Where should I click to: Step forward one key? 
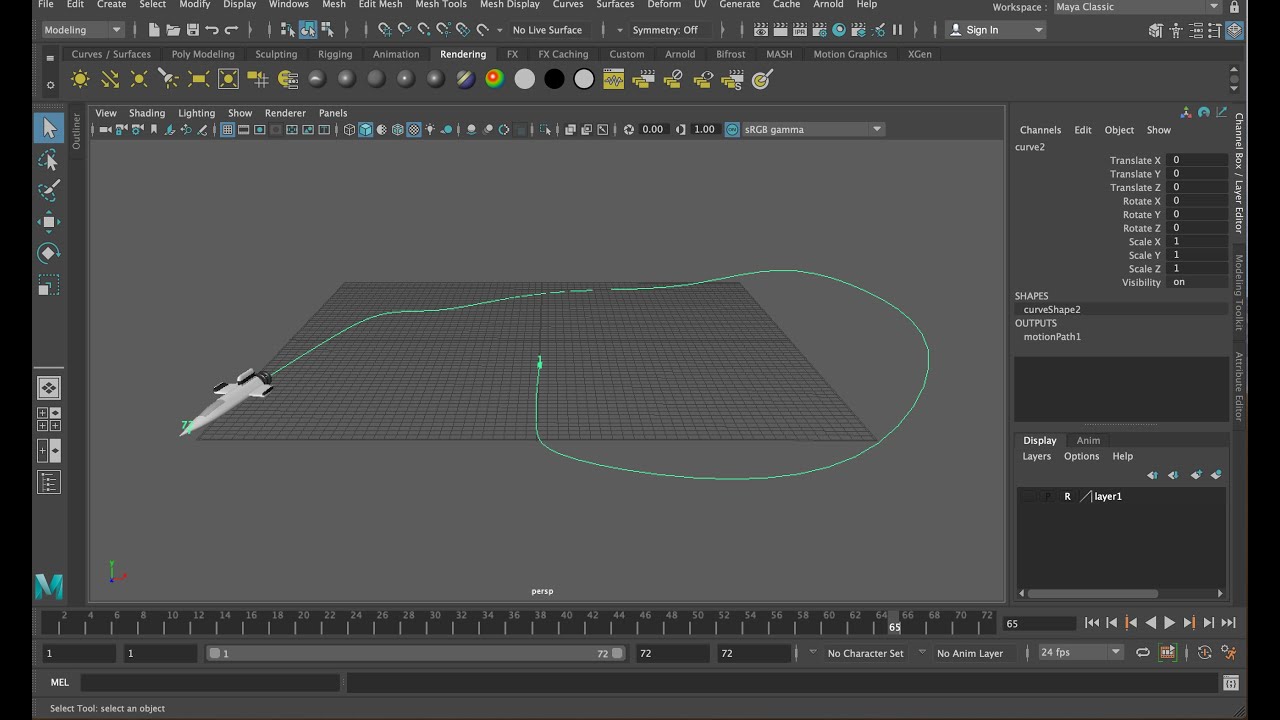(x=1189, y=623)
